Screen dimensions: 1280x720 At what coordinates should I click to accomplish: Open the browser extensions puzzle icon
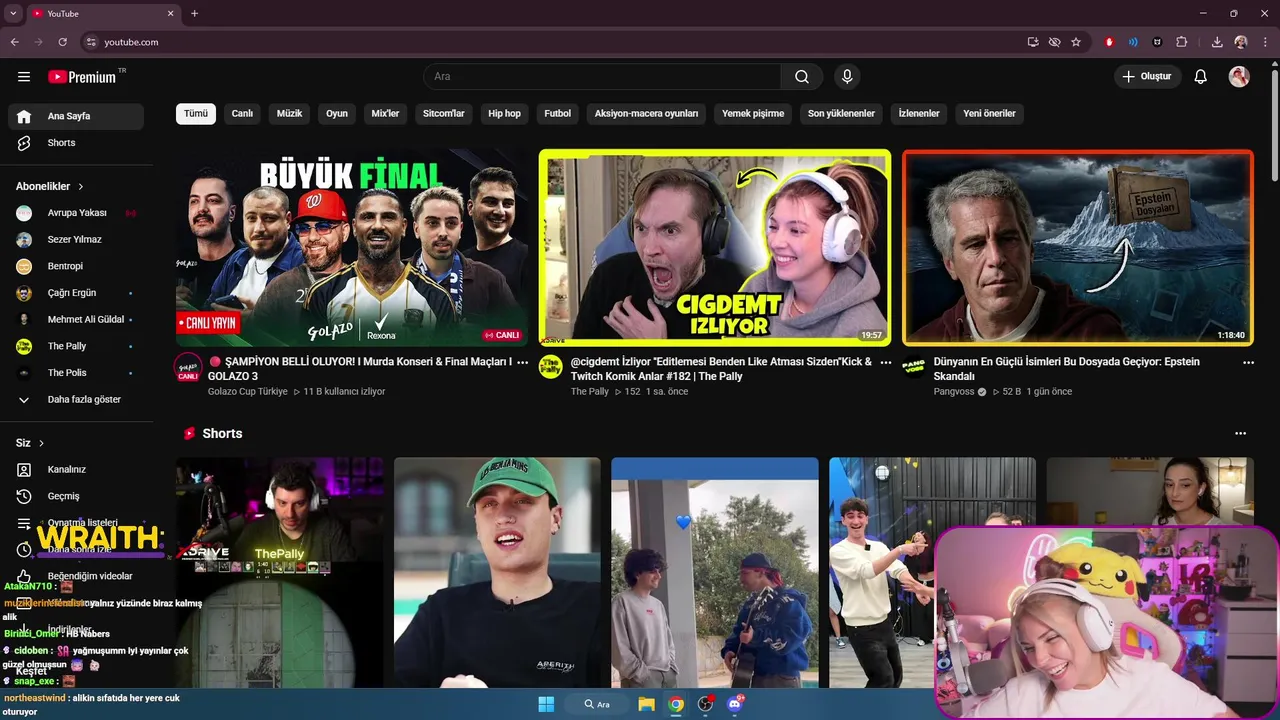pyautogui.click(x=1182, y=42)
